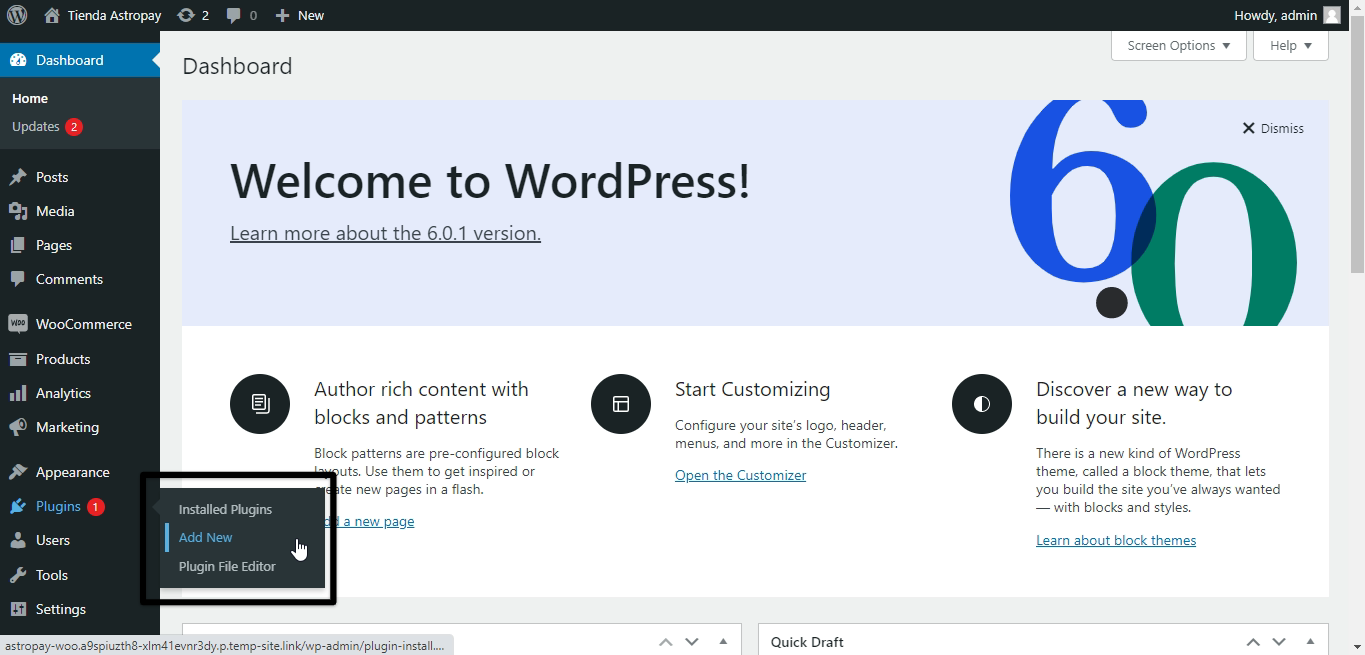Click the Quick Draft widget title
Screen dimensions: 1365x655
pyautogui.click(x=807, y=642)
